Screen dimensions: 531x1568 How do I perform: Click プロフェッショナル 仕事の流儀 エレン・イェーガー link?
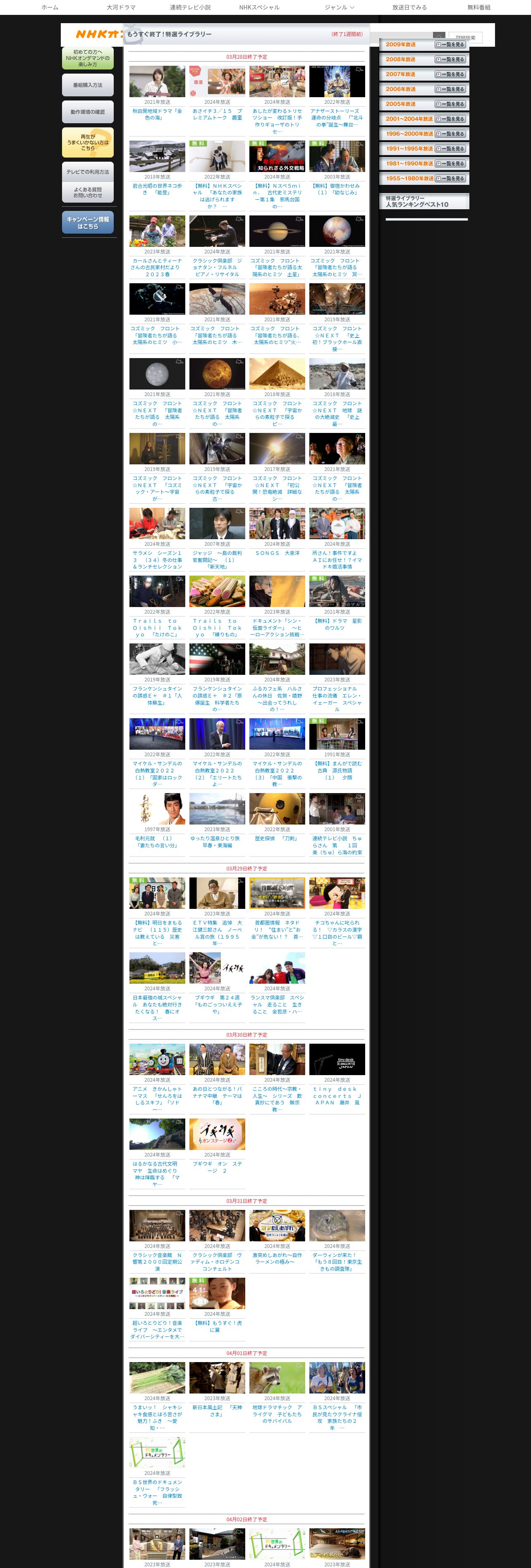(x=337, y=699)
